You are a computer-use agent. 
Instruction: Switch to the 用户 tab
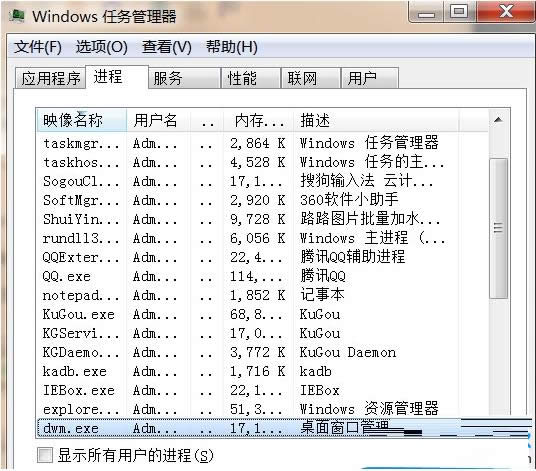point(370,78)
